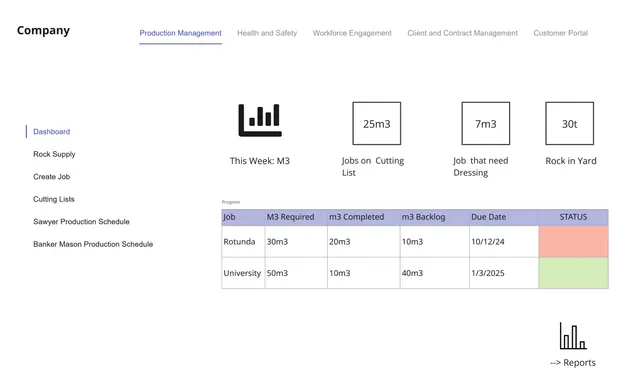Click the Company logo text
This screenshot has height=386, width=640.
point(43,30)
